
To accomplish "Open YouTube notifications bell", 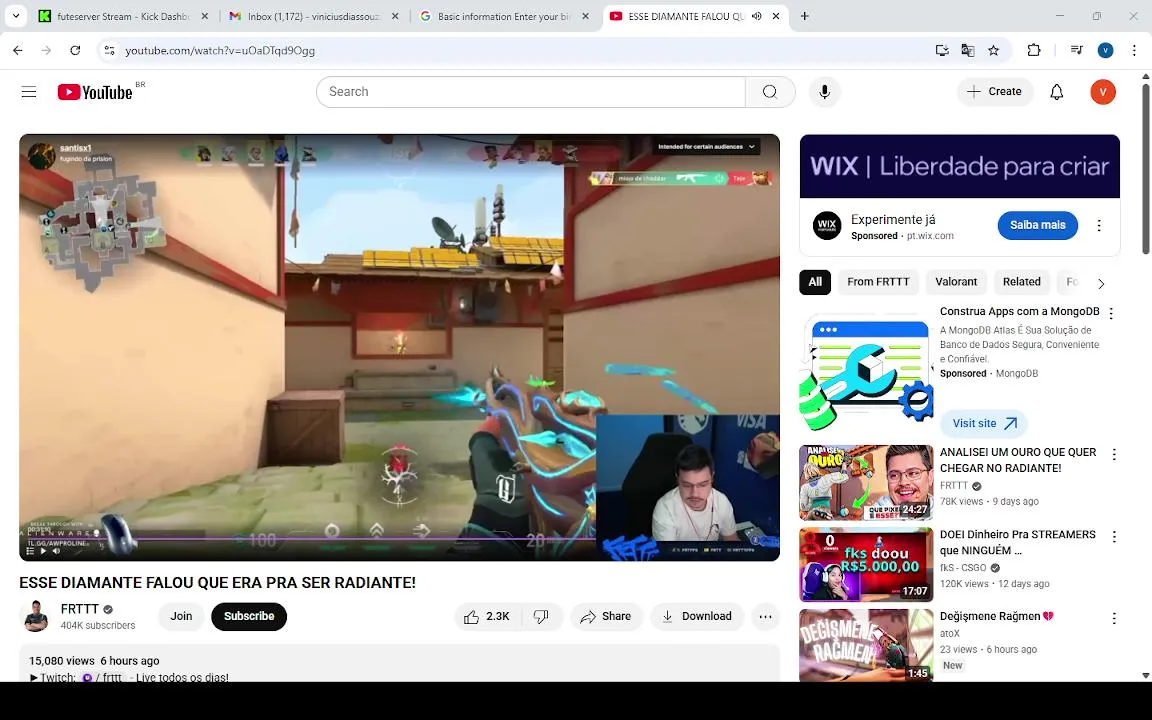I will point(1056,92).
